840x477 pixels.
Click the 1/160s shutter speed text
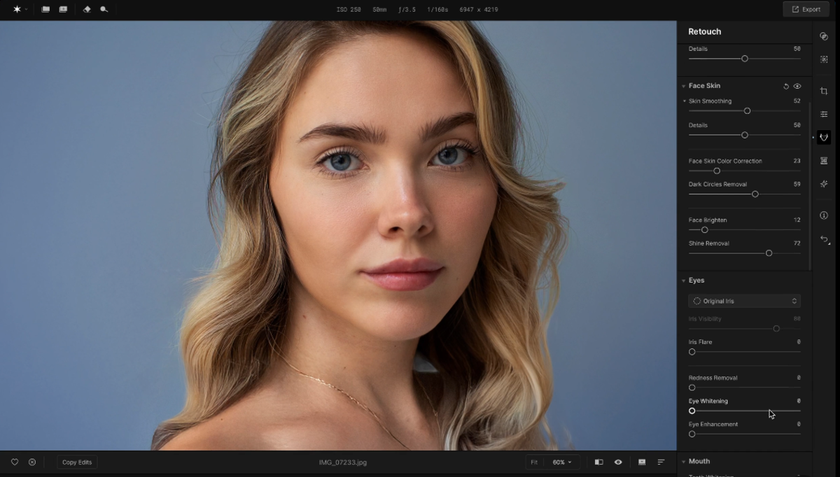point(438,10)
